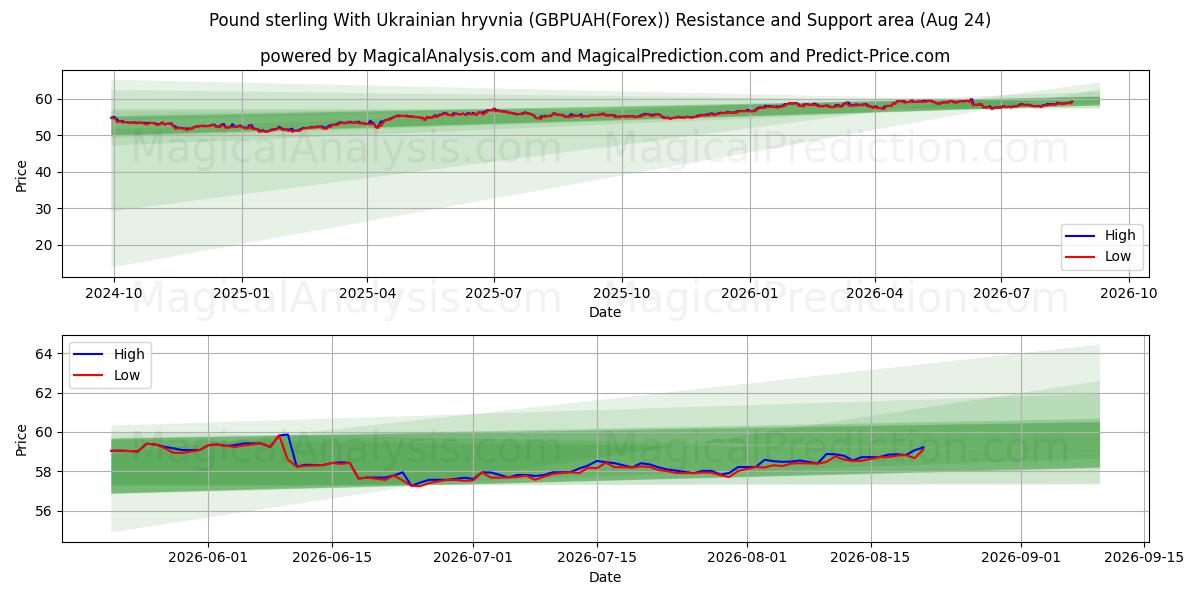Viewport: 1200px width, 600px height.
Task: Click the 'Price' axis label of upper chart
Action: (x=22, y=174)
